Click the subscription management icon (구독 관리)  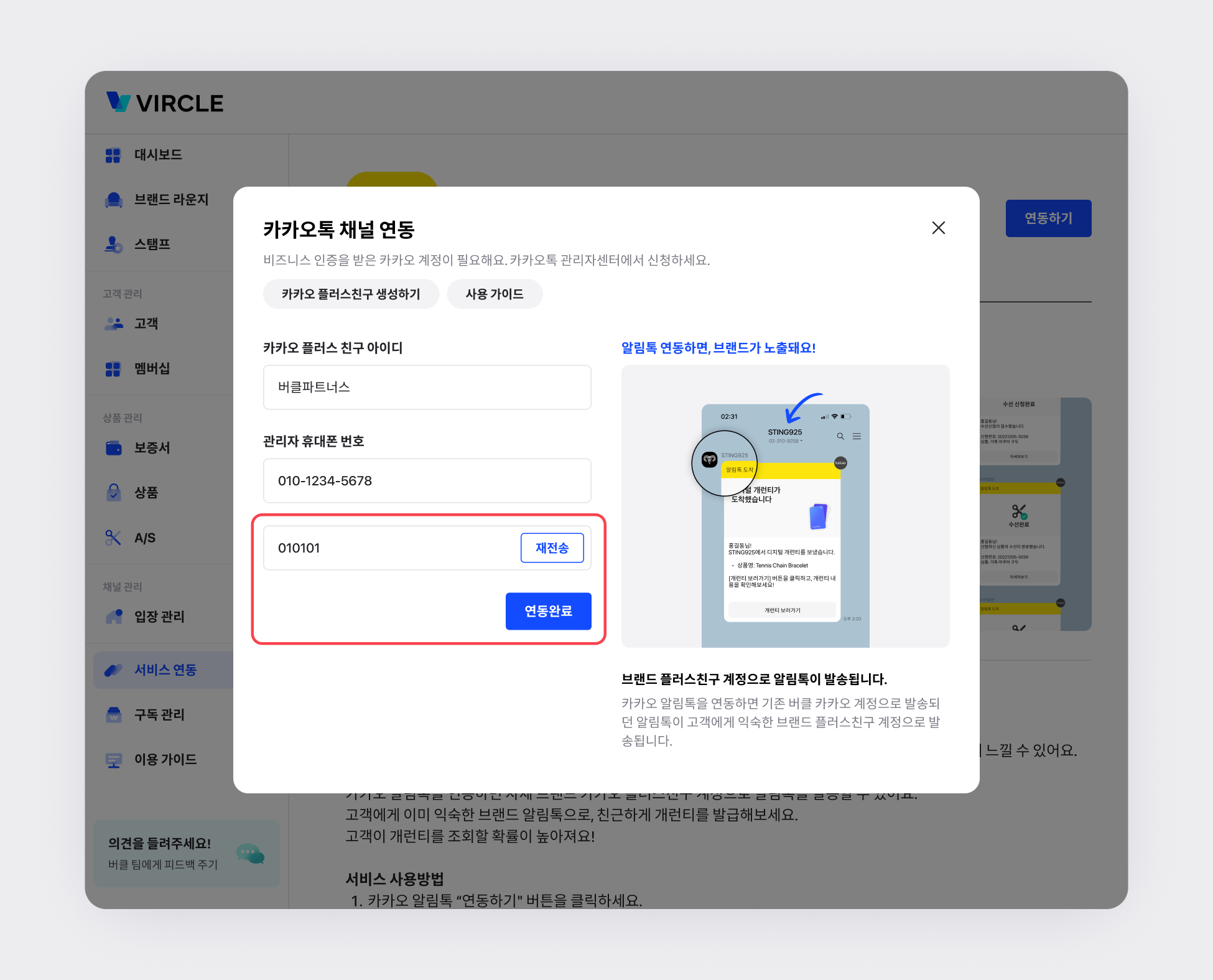point(113,715)
